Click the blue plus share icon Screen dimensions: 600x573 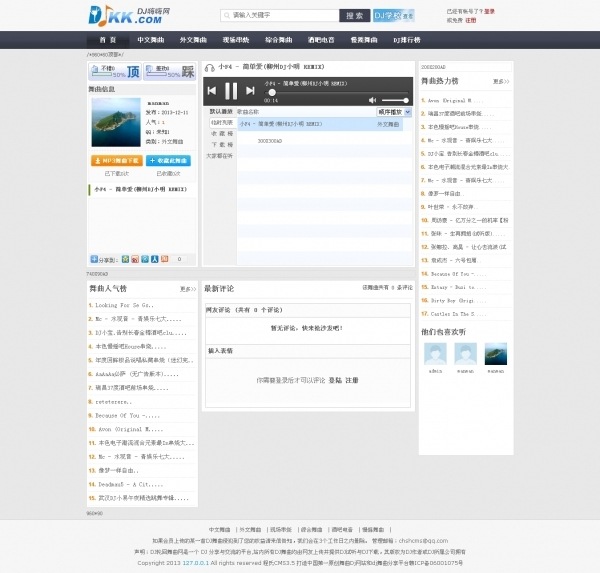click(93, 259)
